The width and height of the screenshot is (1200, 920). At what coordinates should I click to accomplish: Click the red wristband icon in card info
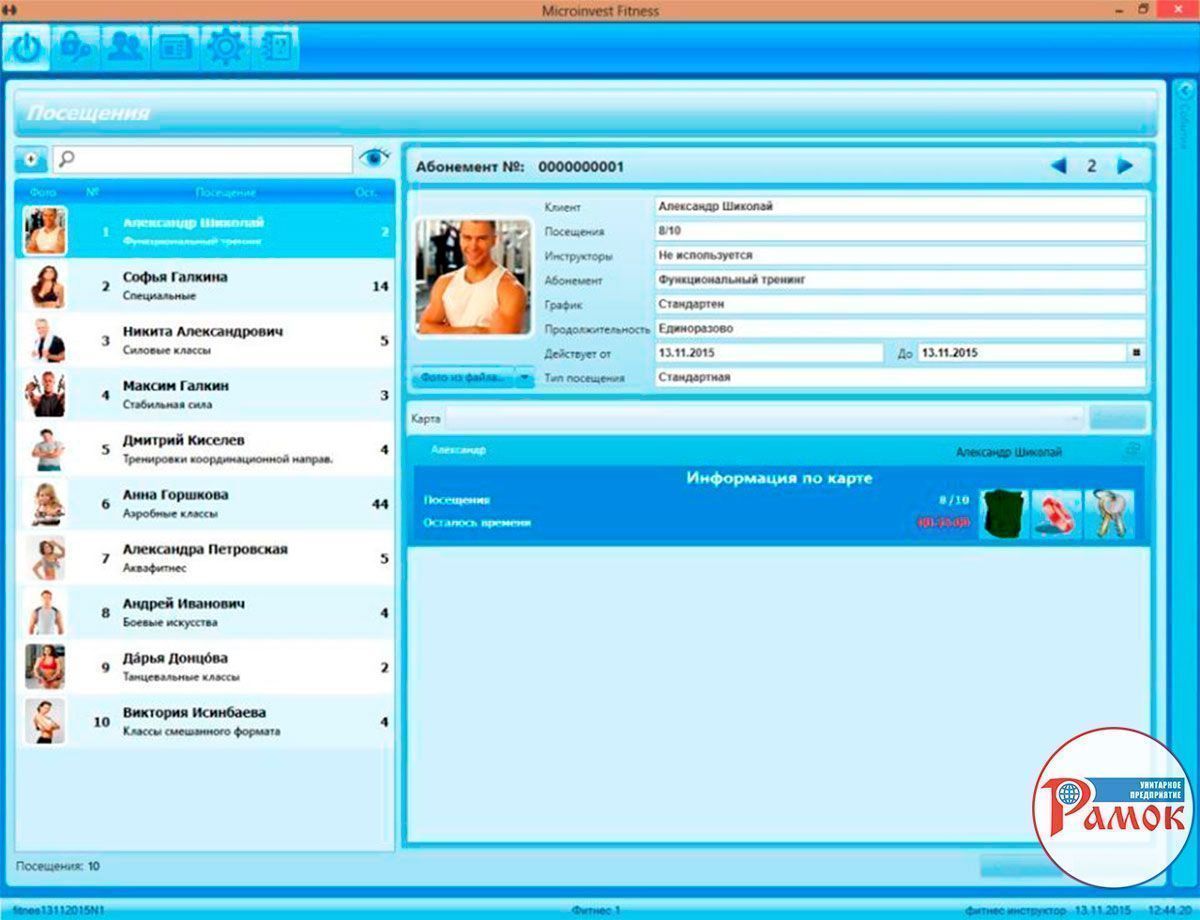click(1057, 515)
